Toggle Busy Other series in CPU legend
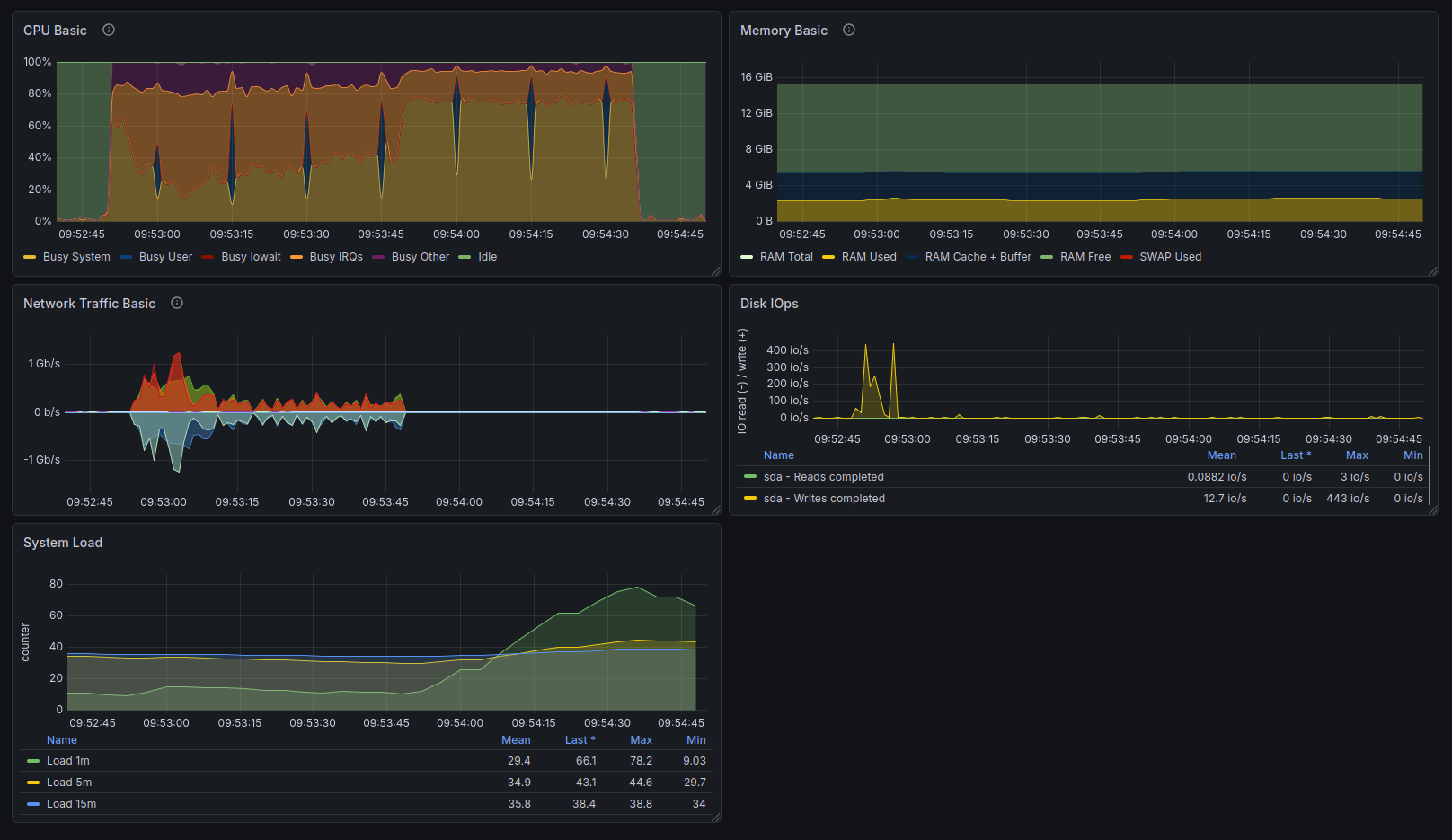This screenshot has width=1452, height=840. [x=421, y=257]
